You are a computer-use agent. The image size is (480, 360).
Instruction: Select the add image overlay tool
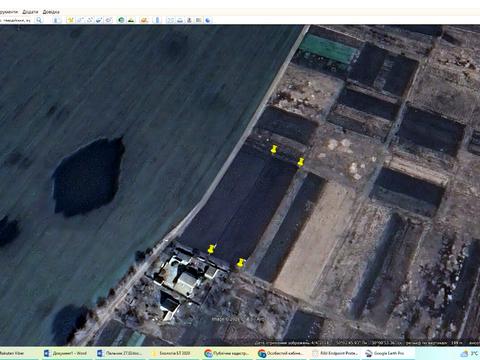pos(99,20)
